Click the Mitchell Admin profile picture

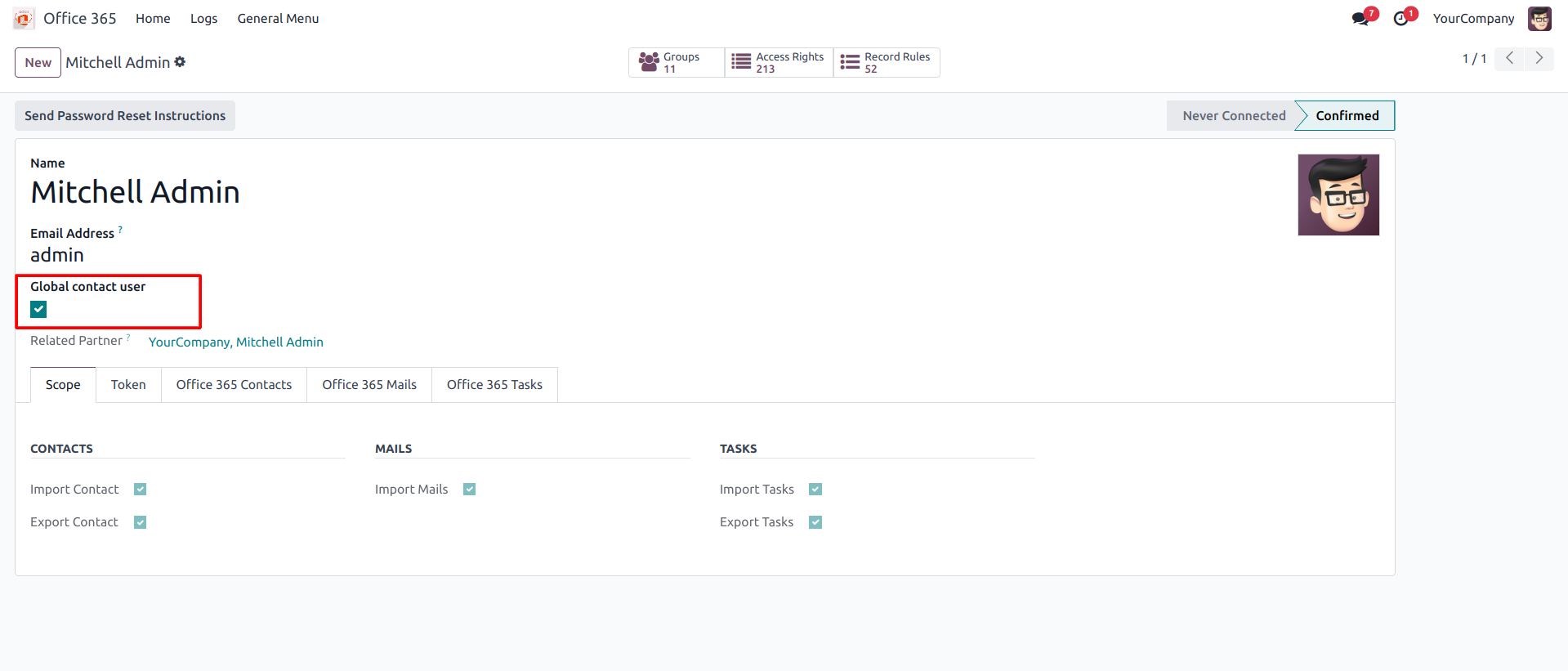coord(1338,195)
